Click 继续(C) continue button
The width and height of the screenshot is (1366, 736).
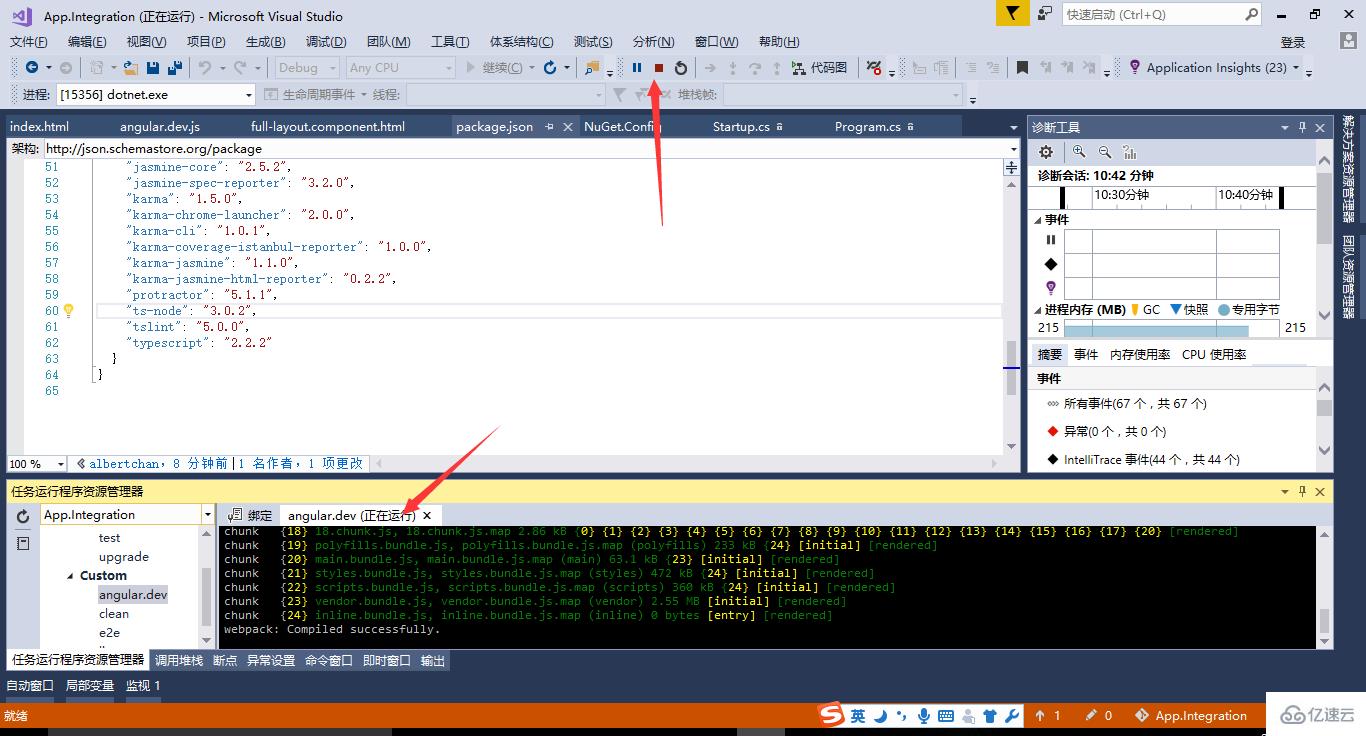pyautogui.click(x=495, y=68)
